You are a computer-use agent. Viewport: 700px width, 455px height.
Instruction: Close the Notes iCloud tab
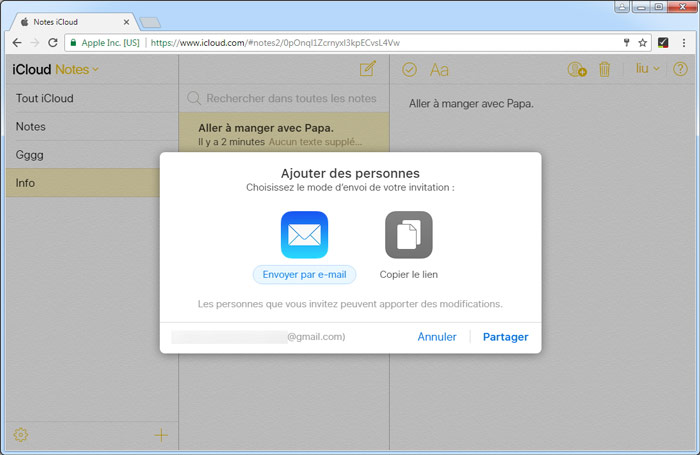(x=126, y=22)
